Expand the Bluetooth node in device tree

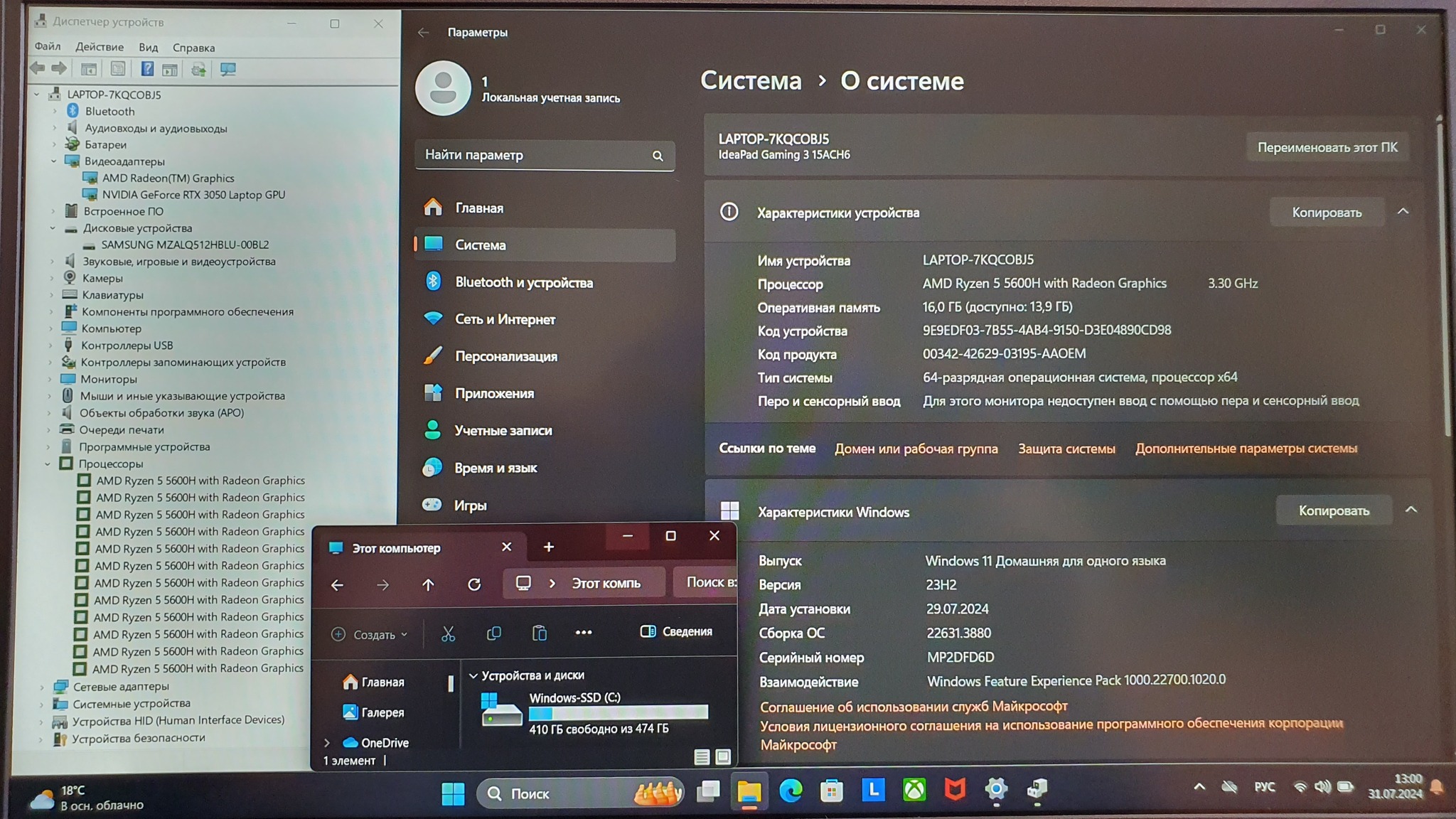pos(55,112)
